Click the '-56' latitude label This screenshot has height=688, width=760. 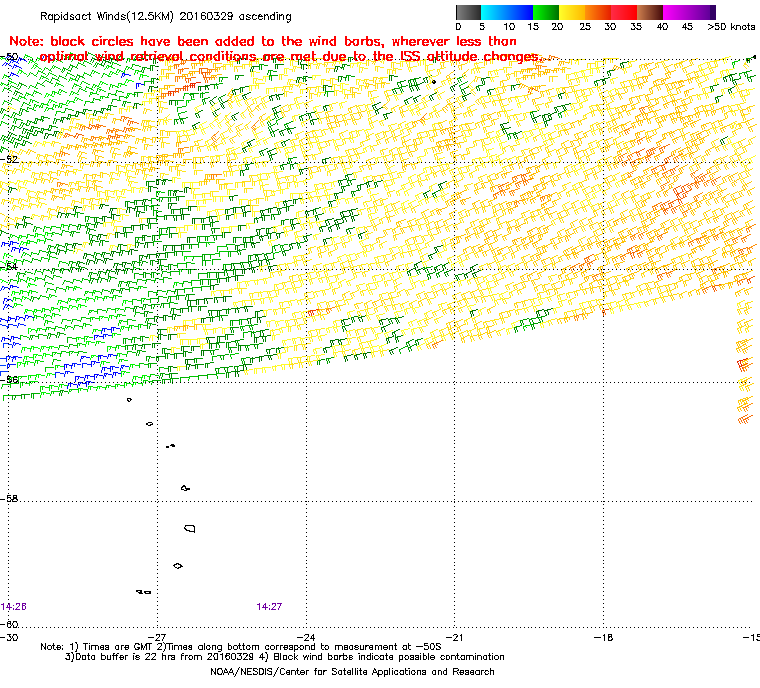(9, 379)
